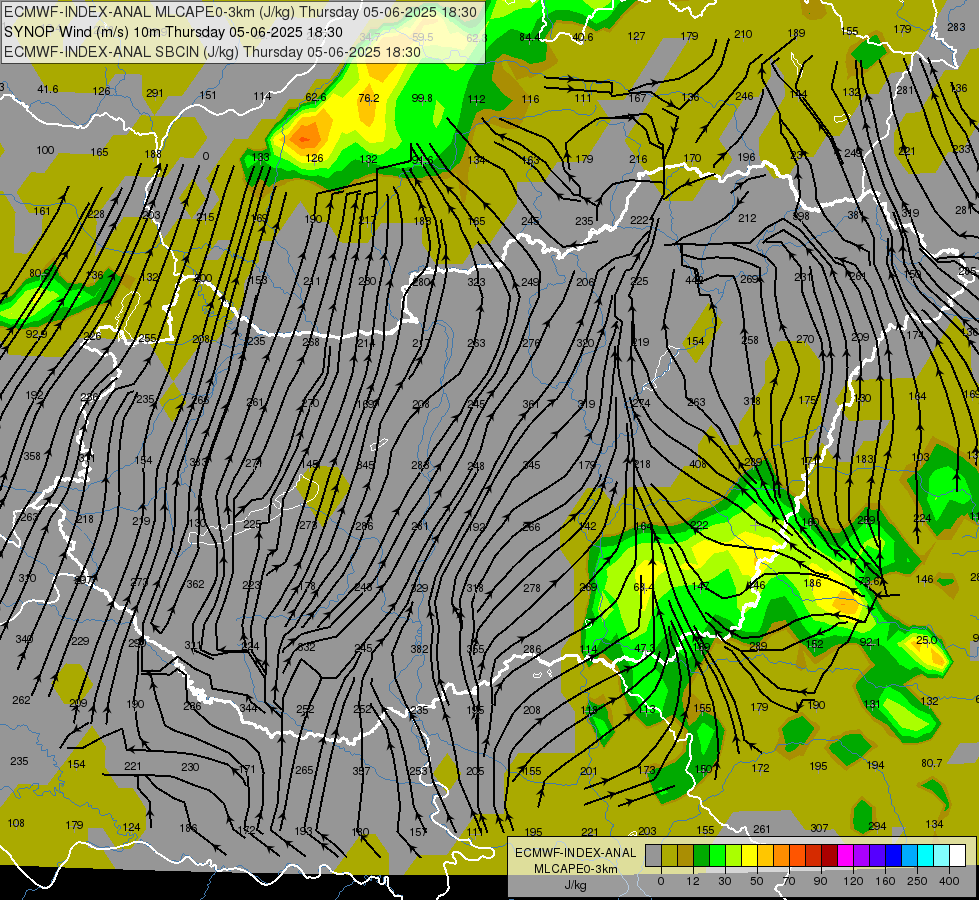
Task: Click the map value 63.4
Action: (x=644, y=587)
